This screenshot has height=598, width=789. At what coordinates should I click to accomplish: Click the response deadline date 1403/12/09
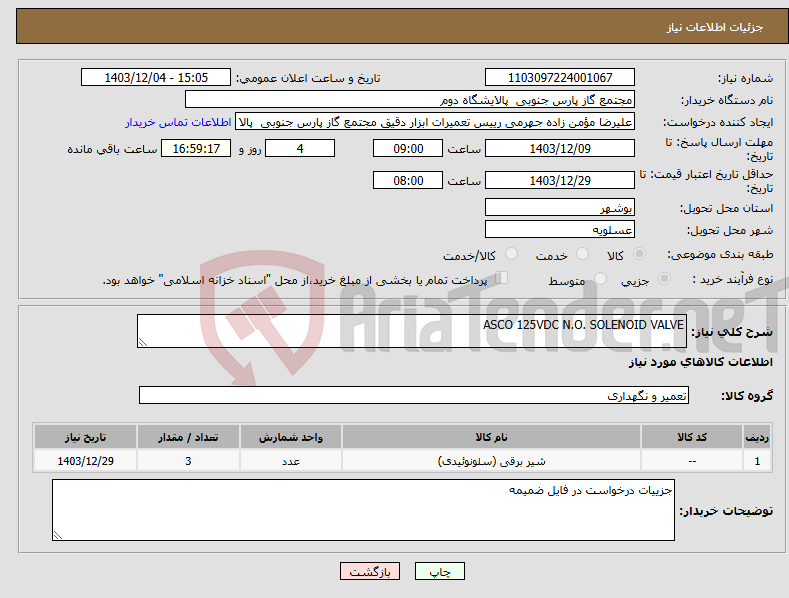560,148
